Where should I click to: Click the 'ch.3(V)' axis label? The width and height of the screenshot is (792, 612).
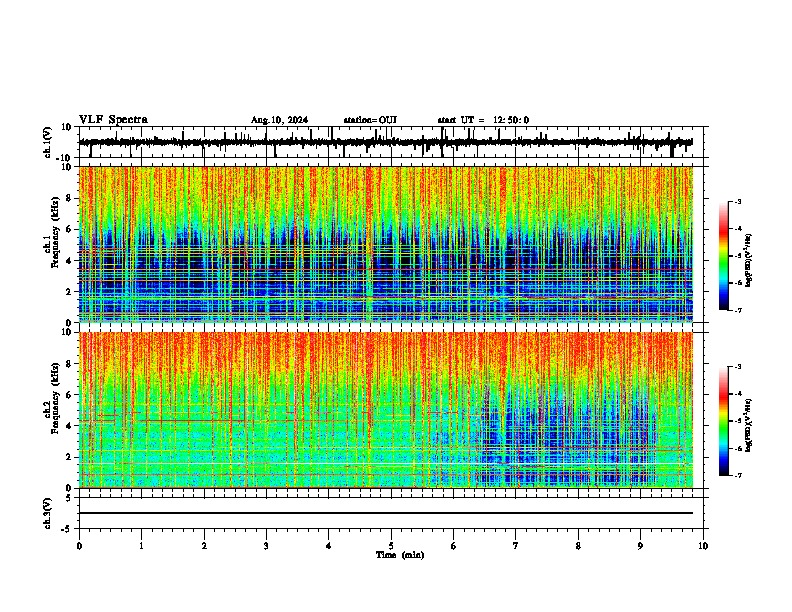[48, 513]
